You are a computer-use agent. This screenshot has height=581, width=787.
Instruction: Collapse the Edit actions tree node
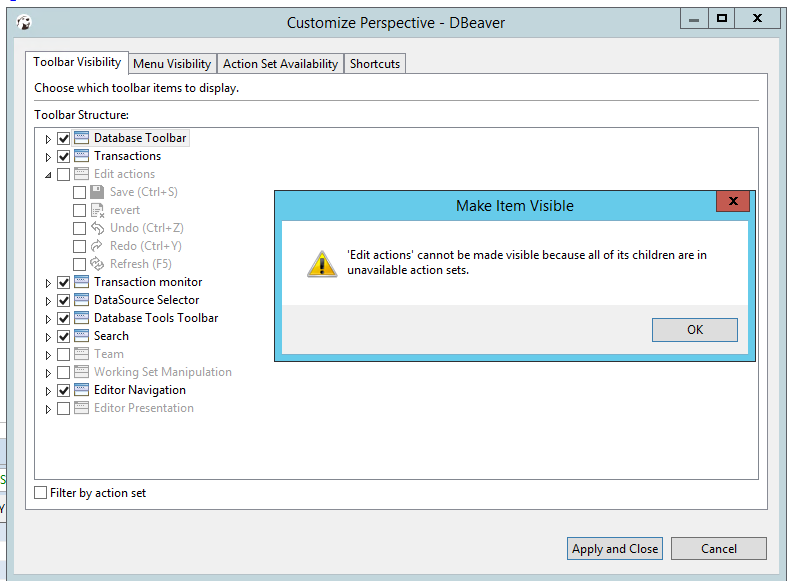(48, 175)
